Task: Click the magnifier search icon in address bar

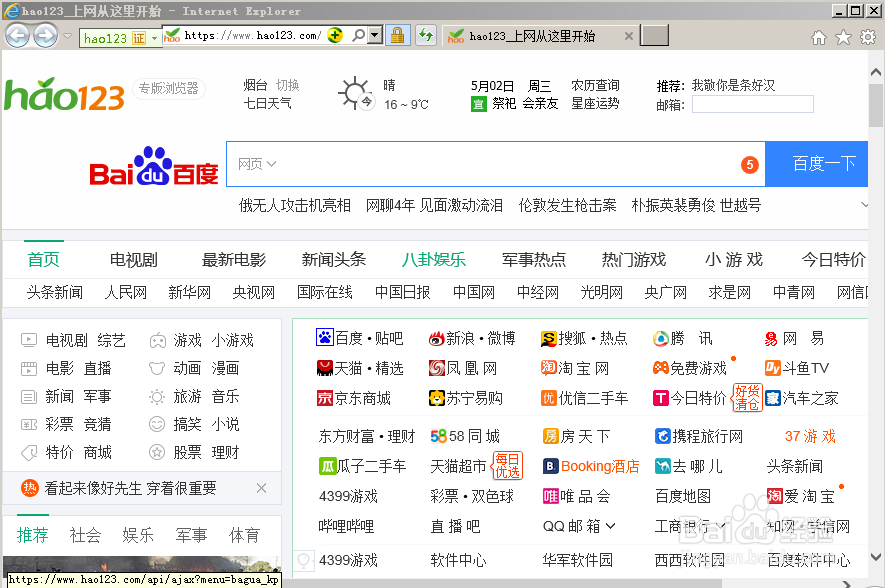Action: pyautogui.click(x=358, y=36)
